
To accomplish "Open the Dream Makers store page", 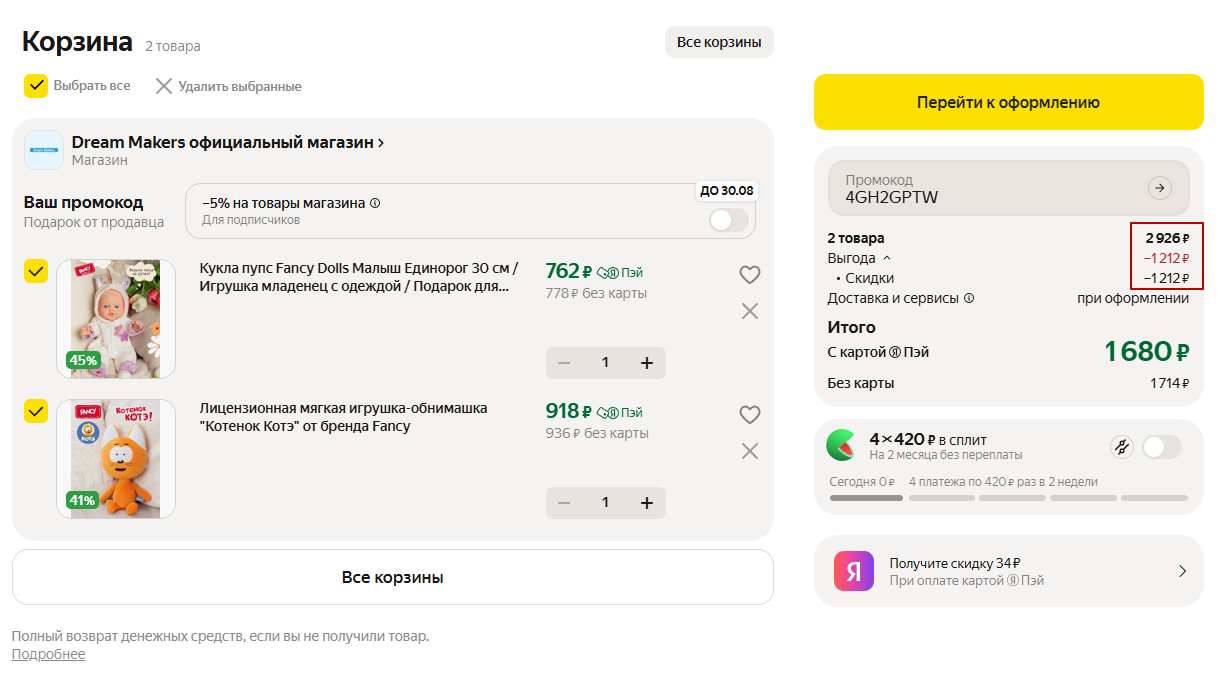I will pos(227,143).
